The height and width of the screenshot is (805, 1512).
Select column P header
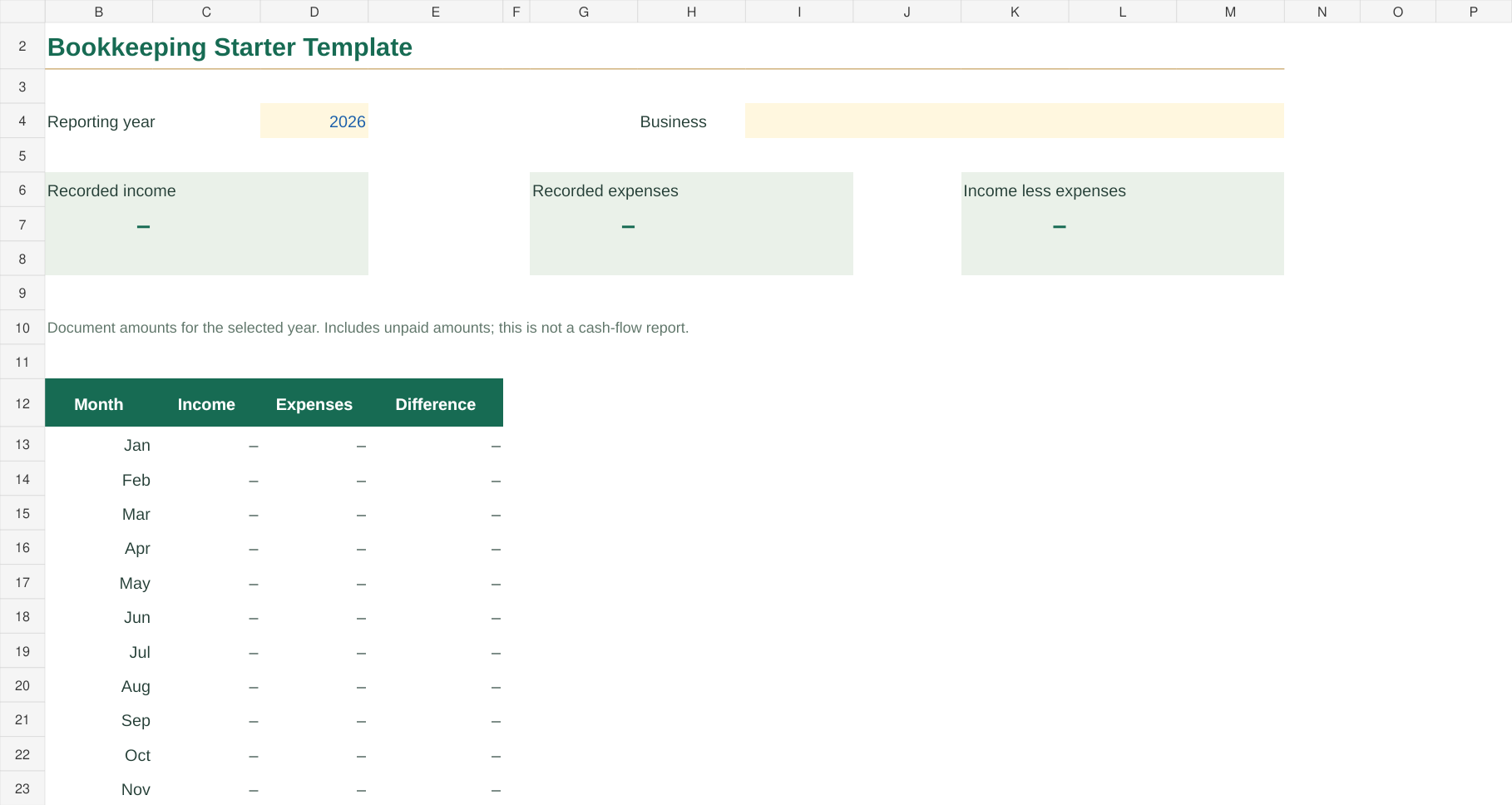(x=1474, y=12)
